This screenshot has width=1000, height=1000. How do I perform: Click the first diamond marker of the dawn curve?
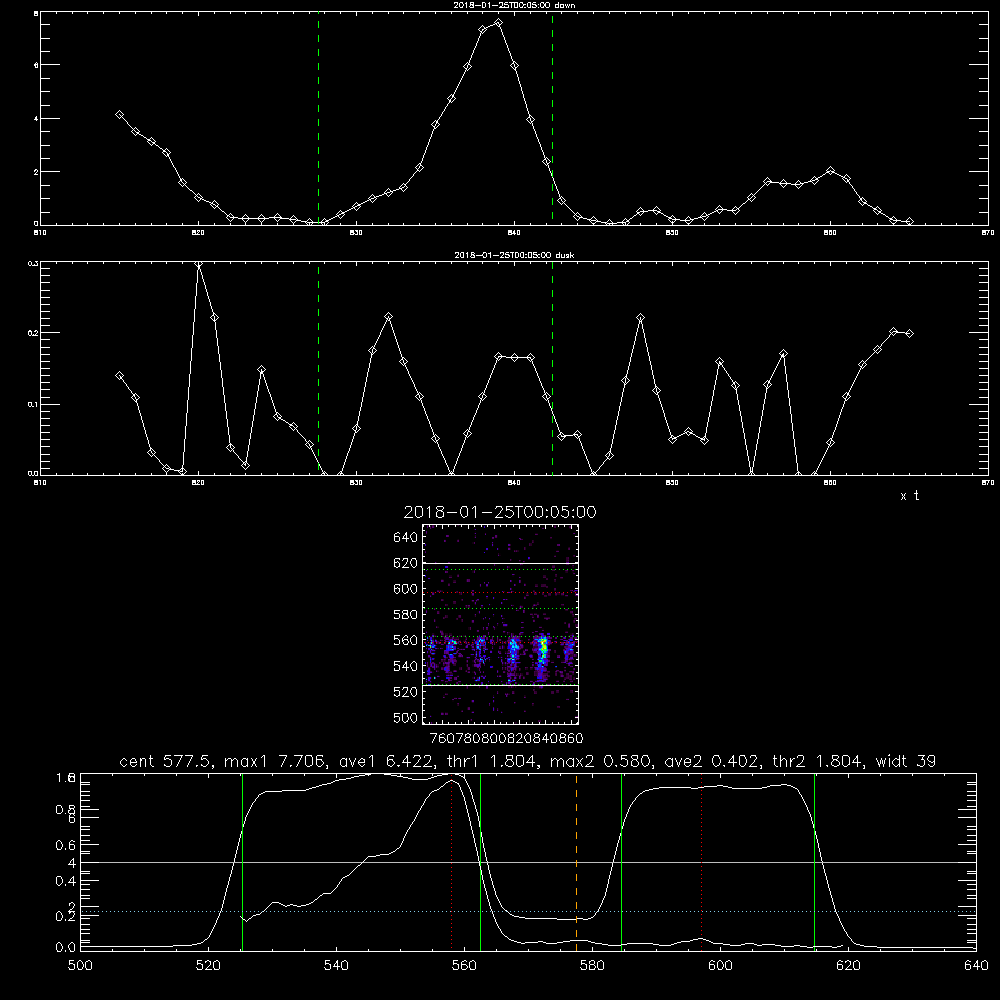click(119, 115)
